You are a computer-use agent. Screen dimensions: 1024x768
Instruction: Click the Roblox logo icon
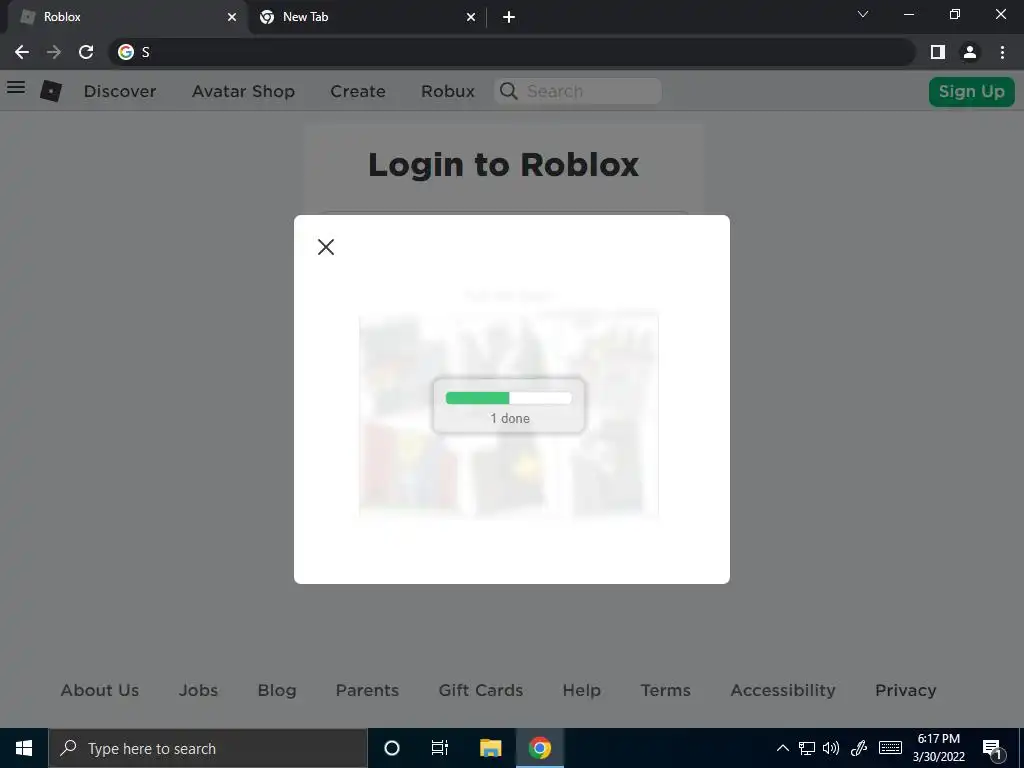coord(51,91)
